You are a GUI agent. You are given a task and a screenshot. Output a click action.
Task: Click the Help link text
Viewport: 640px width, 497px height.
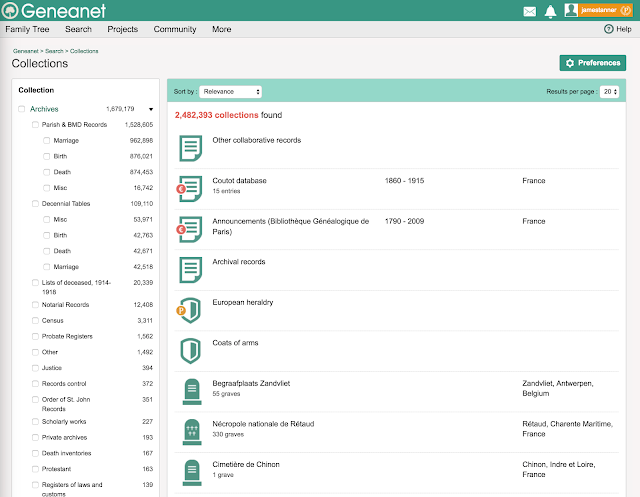[624, 29]
